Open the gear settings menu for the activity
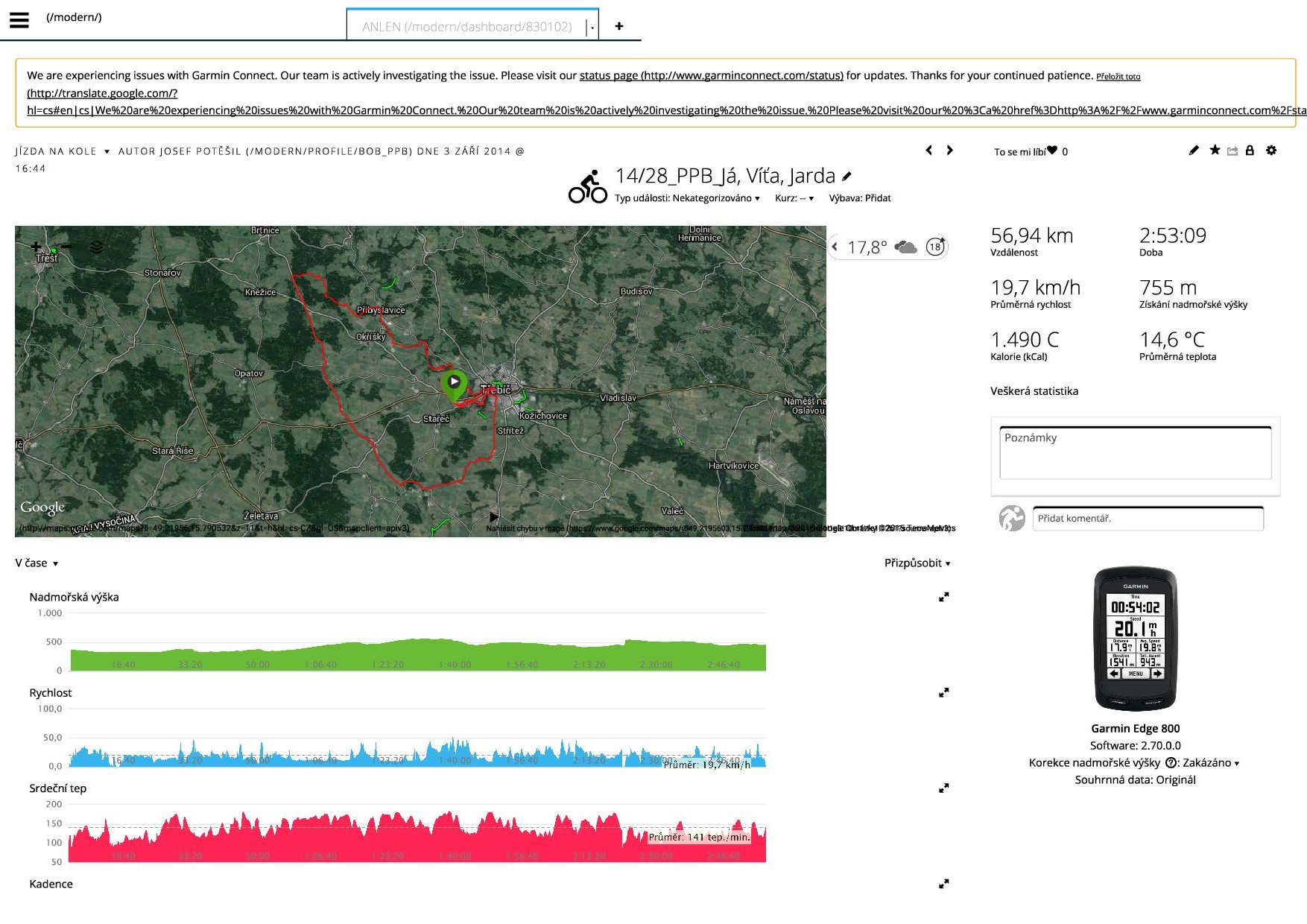The width and height of the screenshot is (1307, 924). click(1271, 151)
